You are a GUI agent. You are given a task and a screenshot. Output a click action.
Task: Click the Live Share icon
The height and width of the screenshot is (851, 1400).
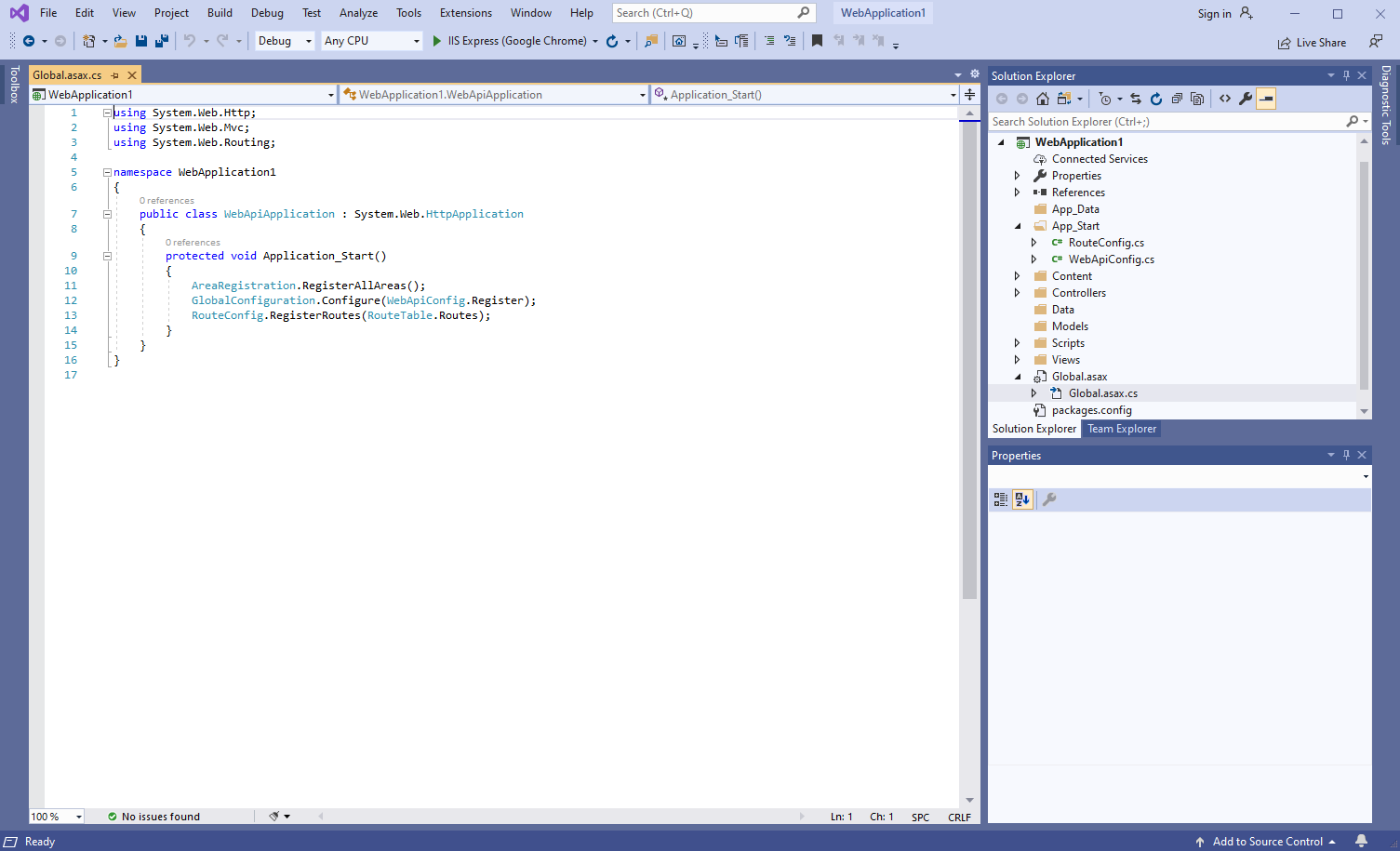[x=1284, y=43]
